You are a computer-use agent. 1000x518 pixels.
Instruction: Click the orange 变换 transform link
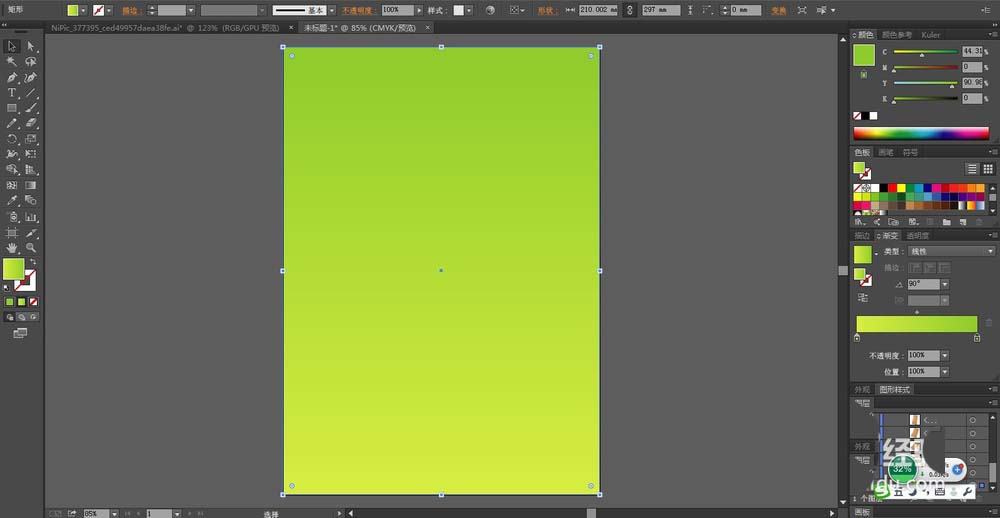pyautogui.click(x=778, y=11)
